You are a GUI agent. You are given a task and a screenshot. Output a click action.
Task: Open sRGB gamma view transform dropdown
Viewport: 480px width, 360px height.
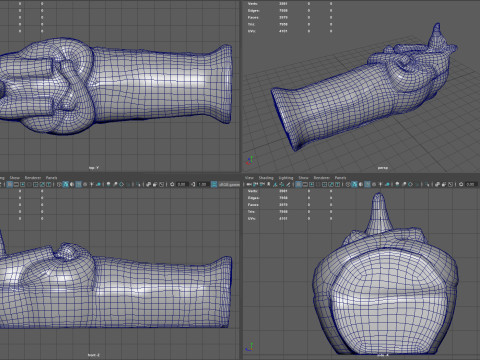click(x=229, y=184)
